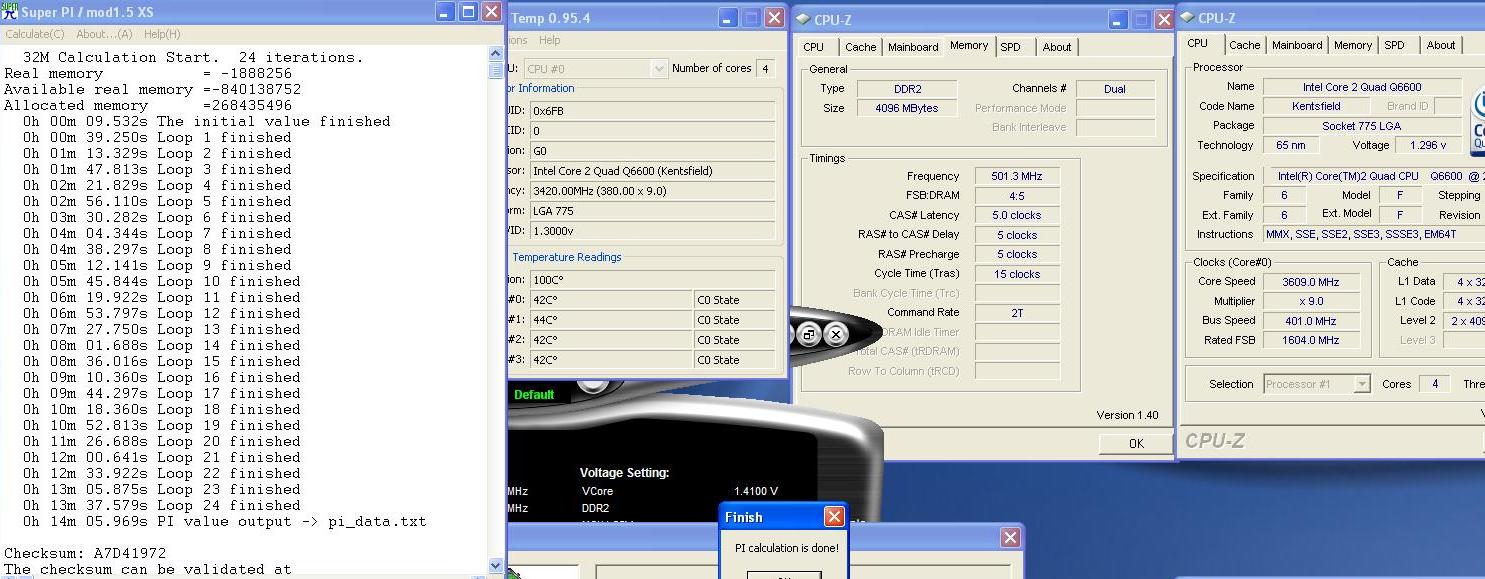This screenshot has height=579, width=1485.
Task: Click Channels # field showing Dual
Action: click(x=1115, y=89)
